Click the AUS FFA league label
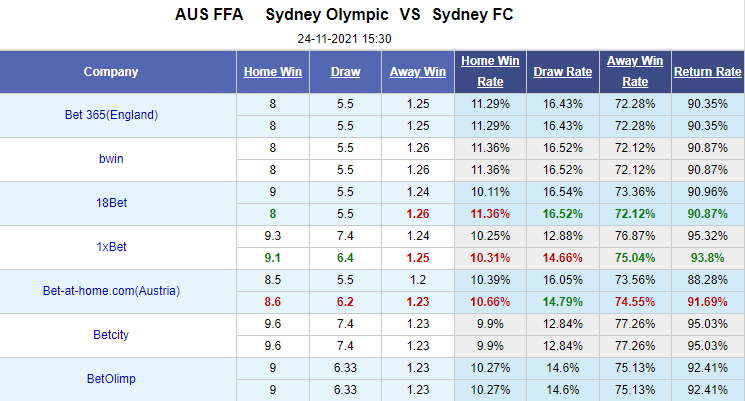The width and height of the screenshot is (745, 401). tap(209, 15)
